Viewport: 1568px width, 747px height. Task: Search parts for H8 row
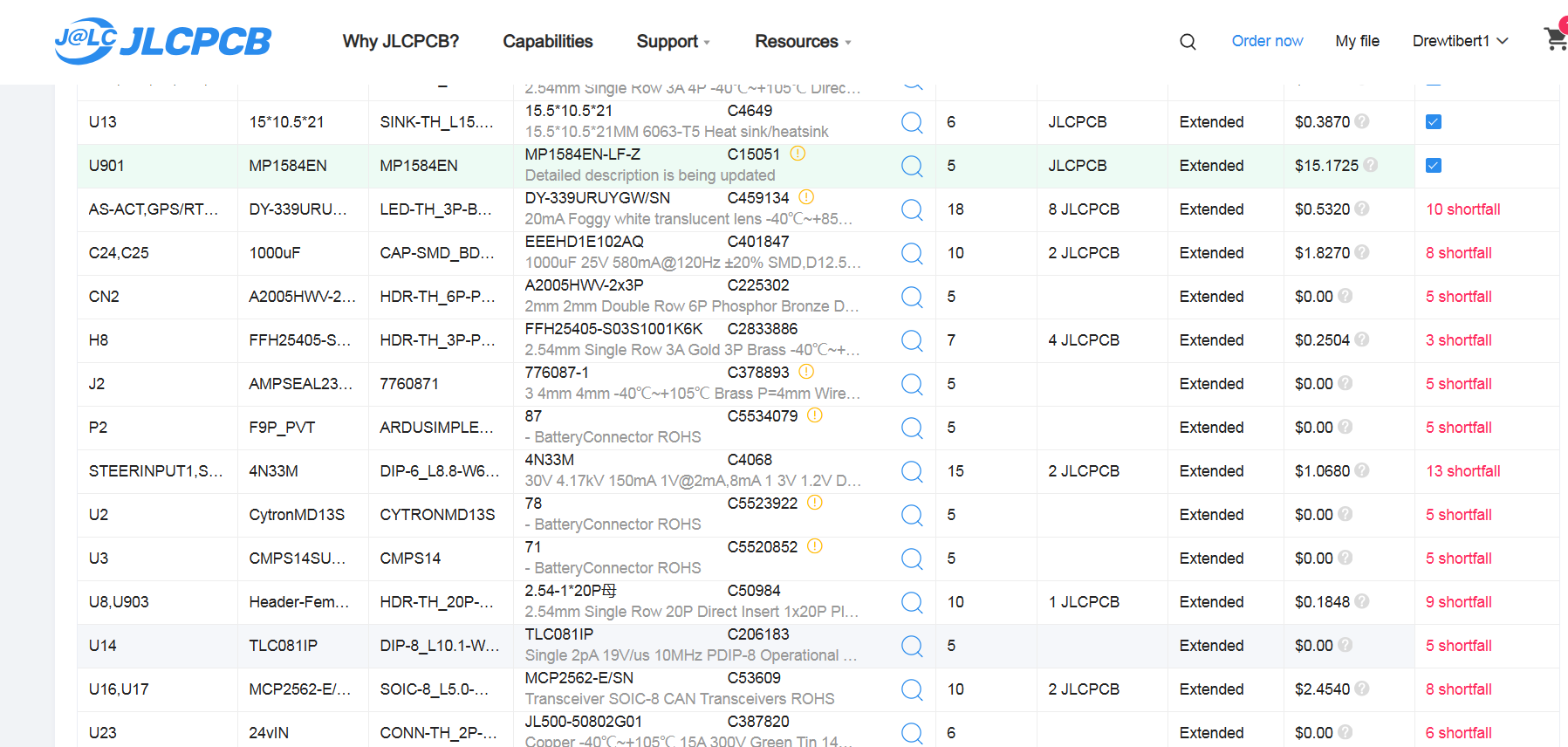(x=912, y=340)
